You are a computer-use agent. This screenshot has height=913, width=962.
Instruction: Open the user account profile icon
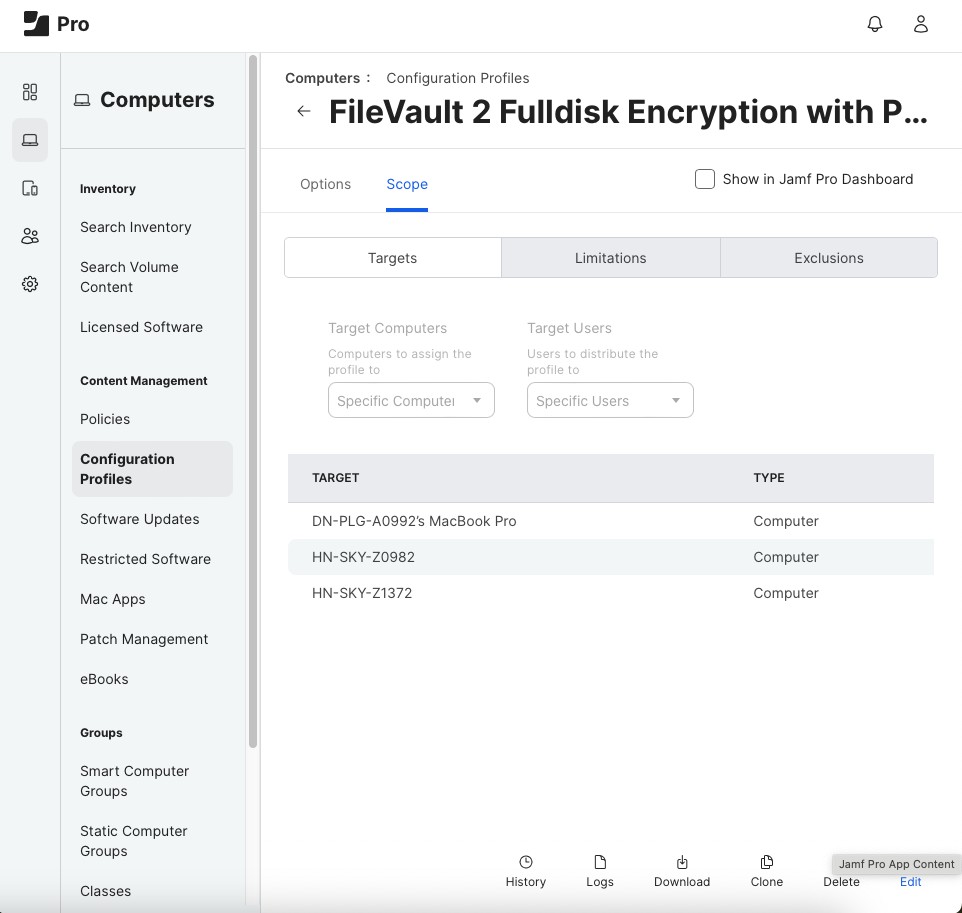point(921,24)
